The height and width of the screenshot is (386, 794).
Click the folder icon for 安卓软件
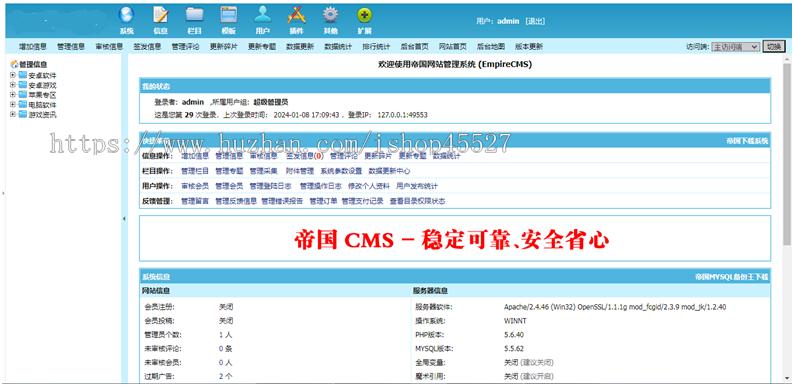23,75
